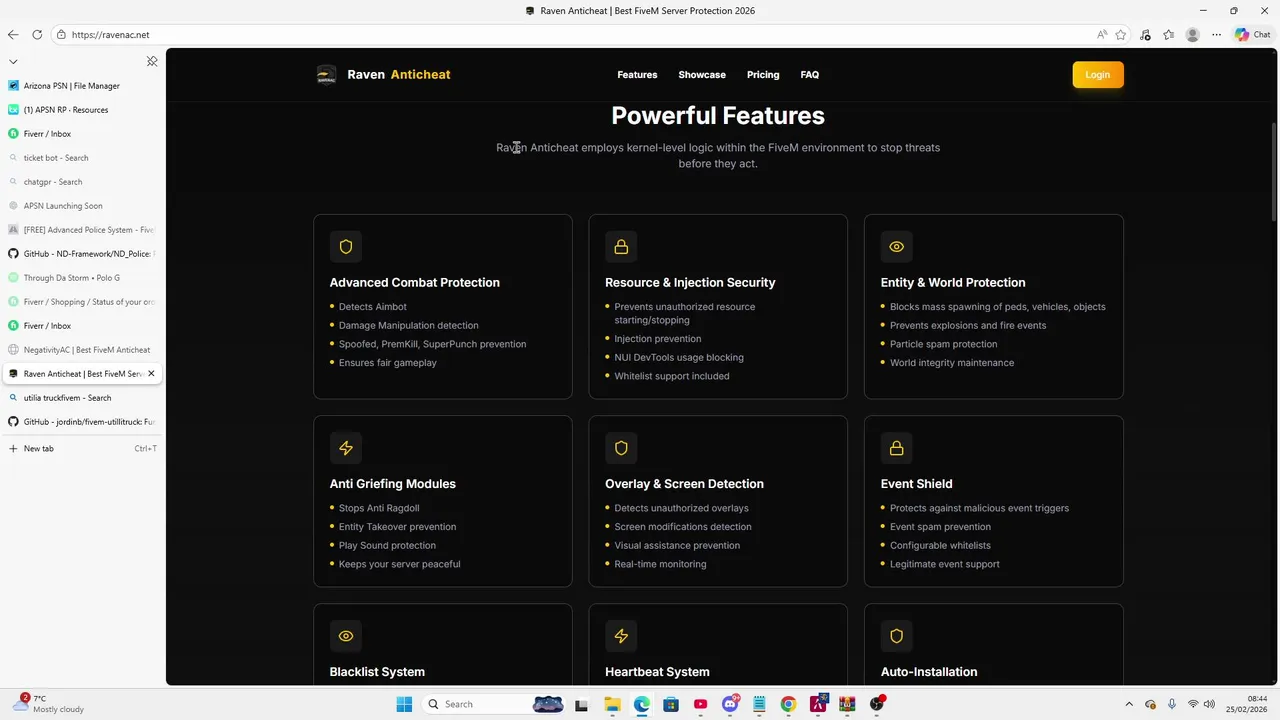Open the Settings and more ellipsis menu
The width and height of the screenshot is (1280, 720).
1216,34
